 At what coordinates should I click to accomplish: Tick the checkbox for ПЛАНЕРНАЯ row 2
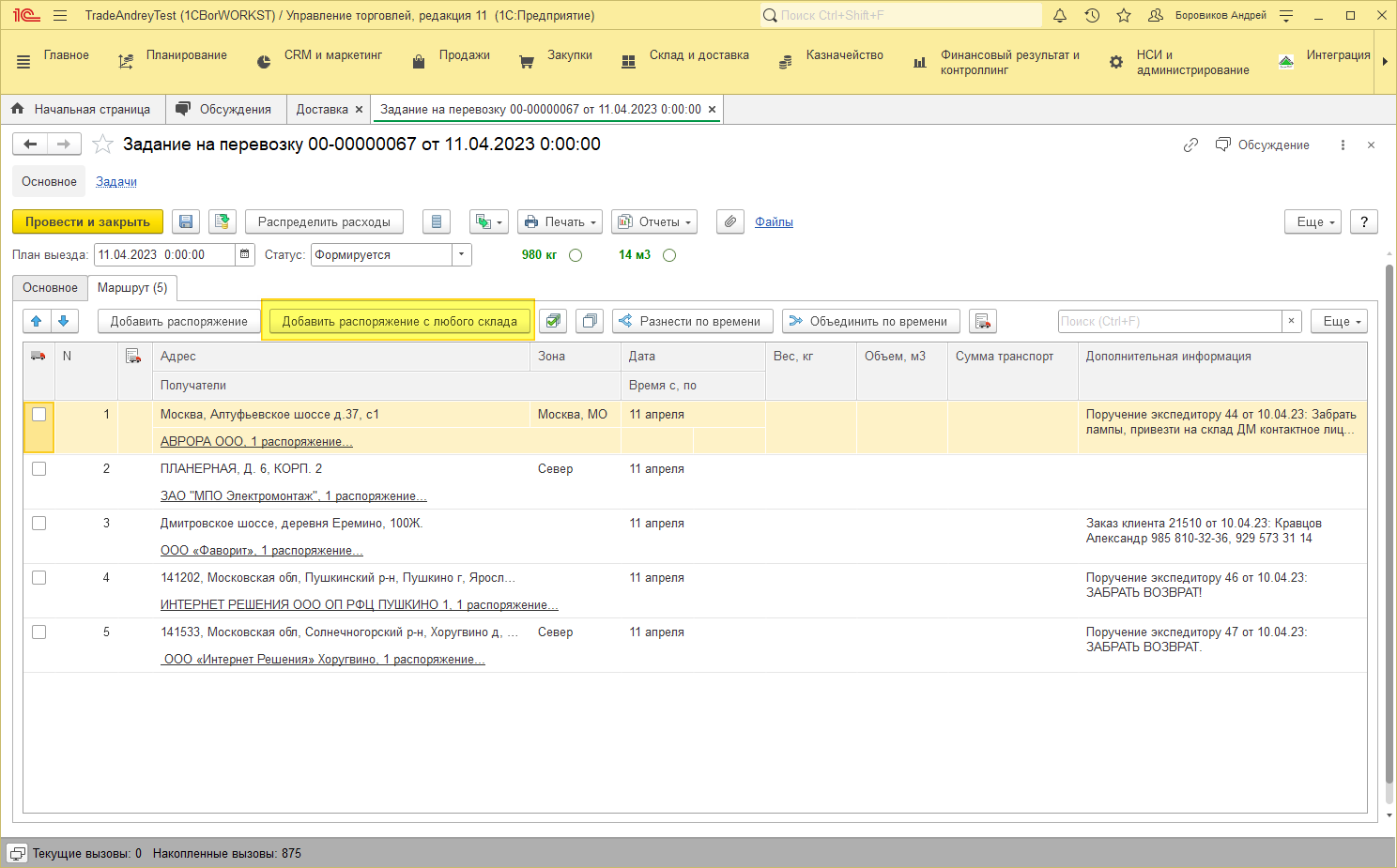click(x=38, y=468)
